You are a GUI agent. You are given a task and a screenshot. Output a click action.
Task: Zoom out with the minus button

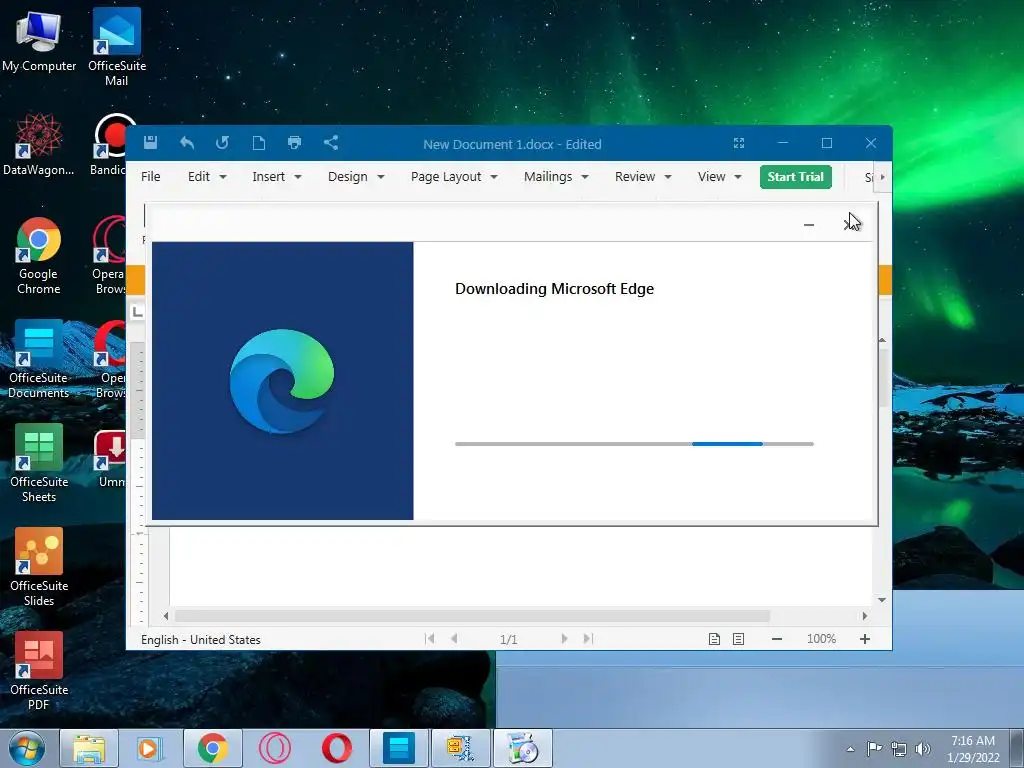(x=776, y=639)
